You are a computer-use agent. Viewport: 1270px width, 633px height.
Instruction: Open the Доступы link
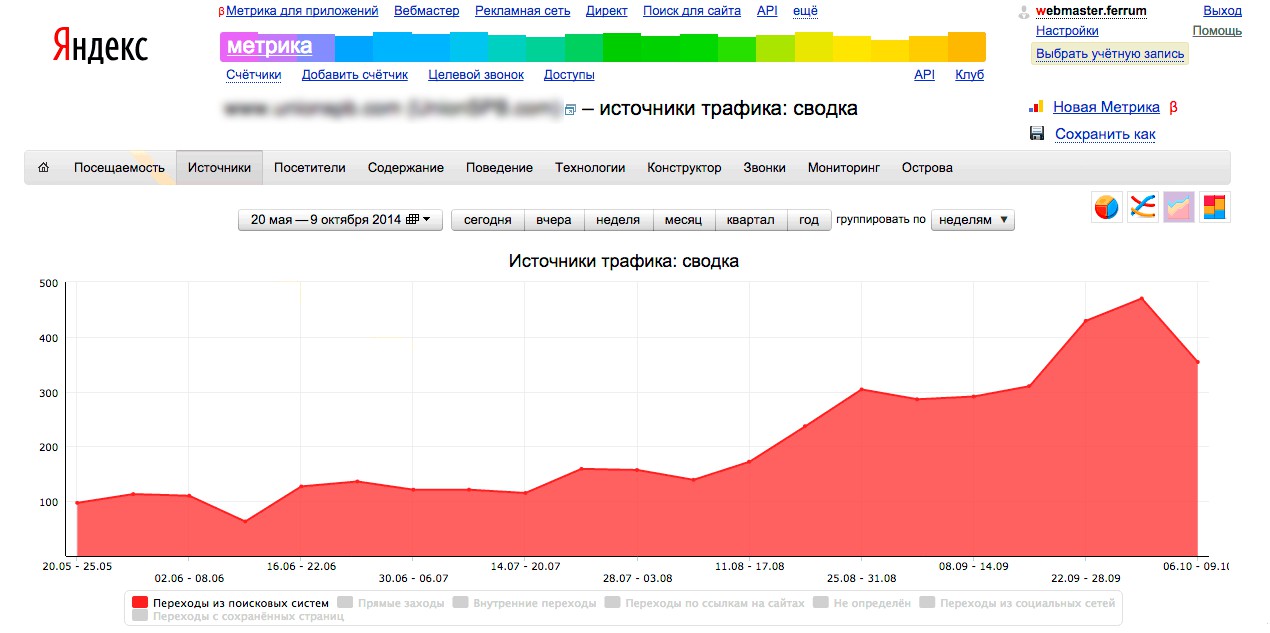(569, 75)
